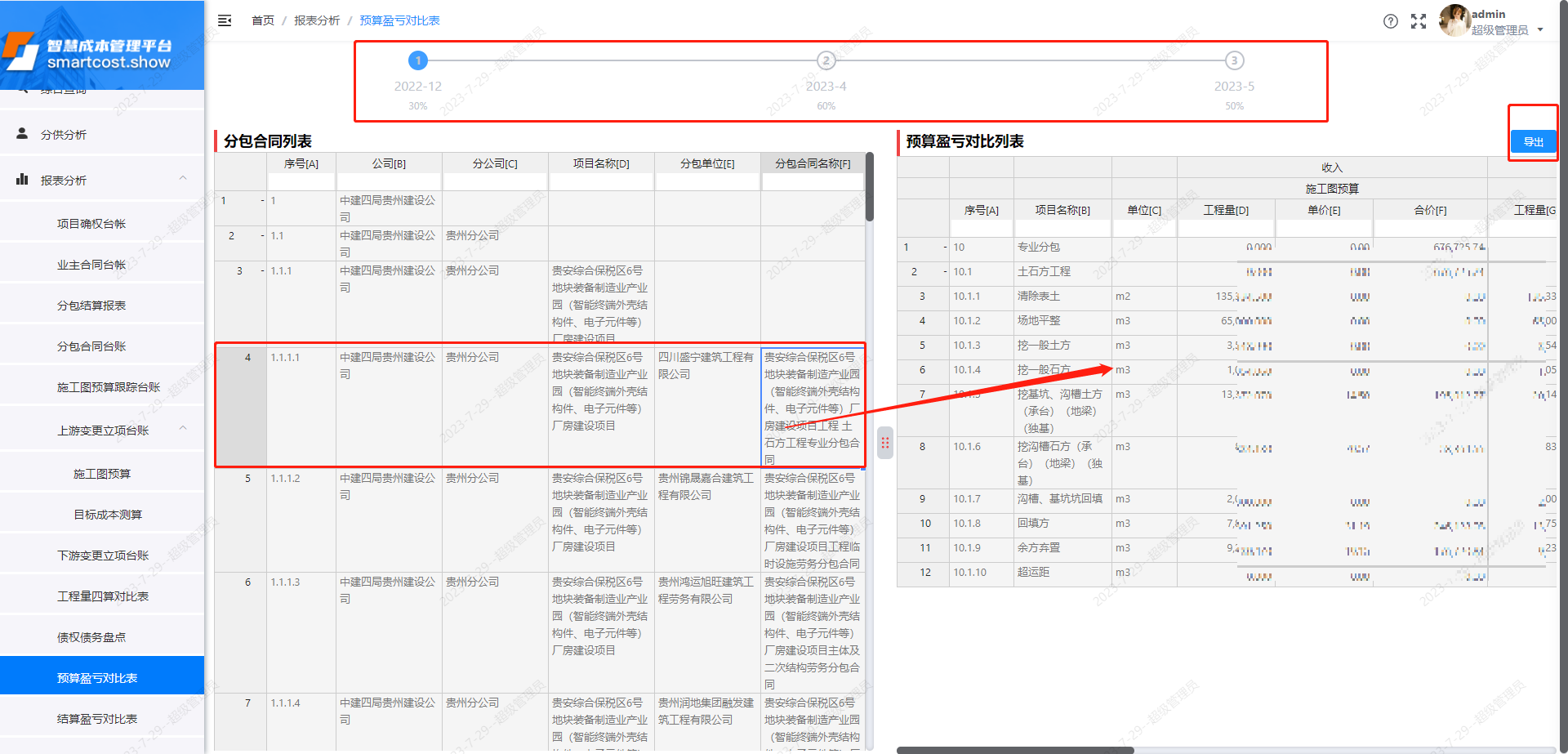Screen dimensions: 1568x754
Task: Click the 导出 export button
Action: 1533,141
